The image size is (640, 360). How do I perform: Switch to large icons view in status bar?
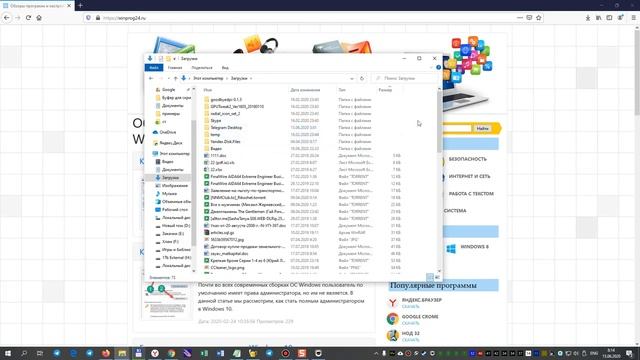437,277
